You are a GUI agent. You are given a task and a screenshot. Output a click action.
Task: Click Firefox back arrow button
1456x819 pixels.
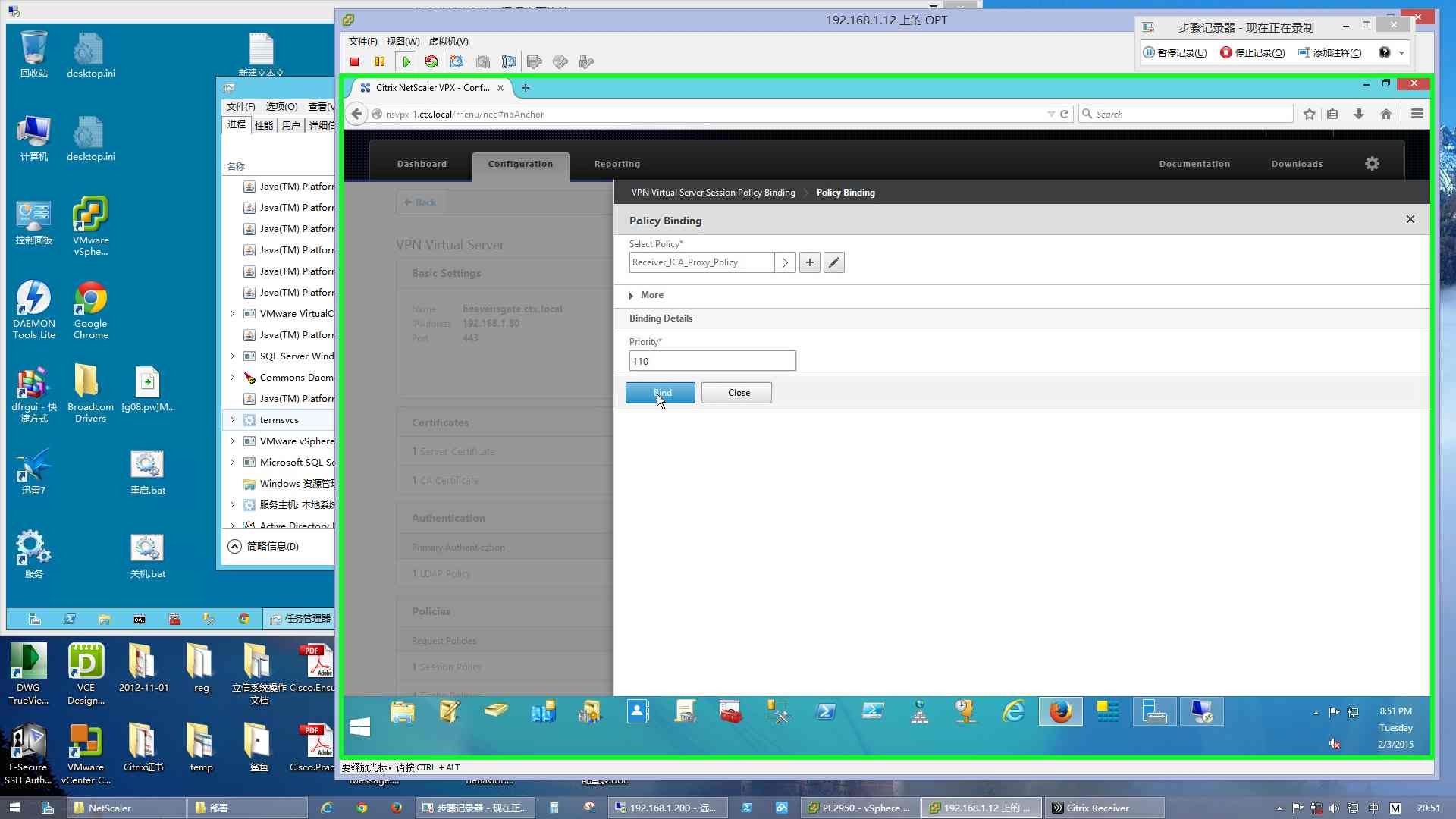click(356, 114)
